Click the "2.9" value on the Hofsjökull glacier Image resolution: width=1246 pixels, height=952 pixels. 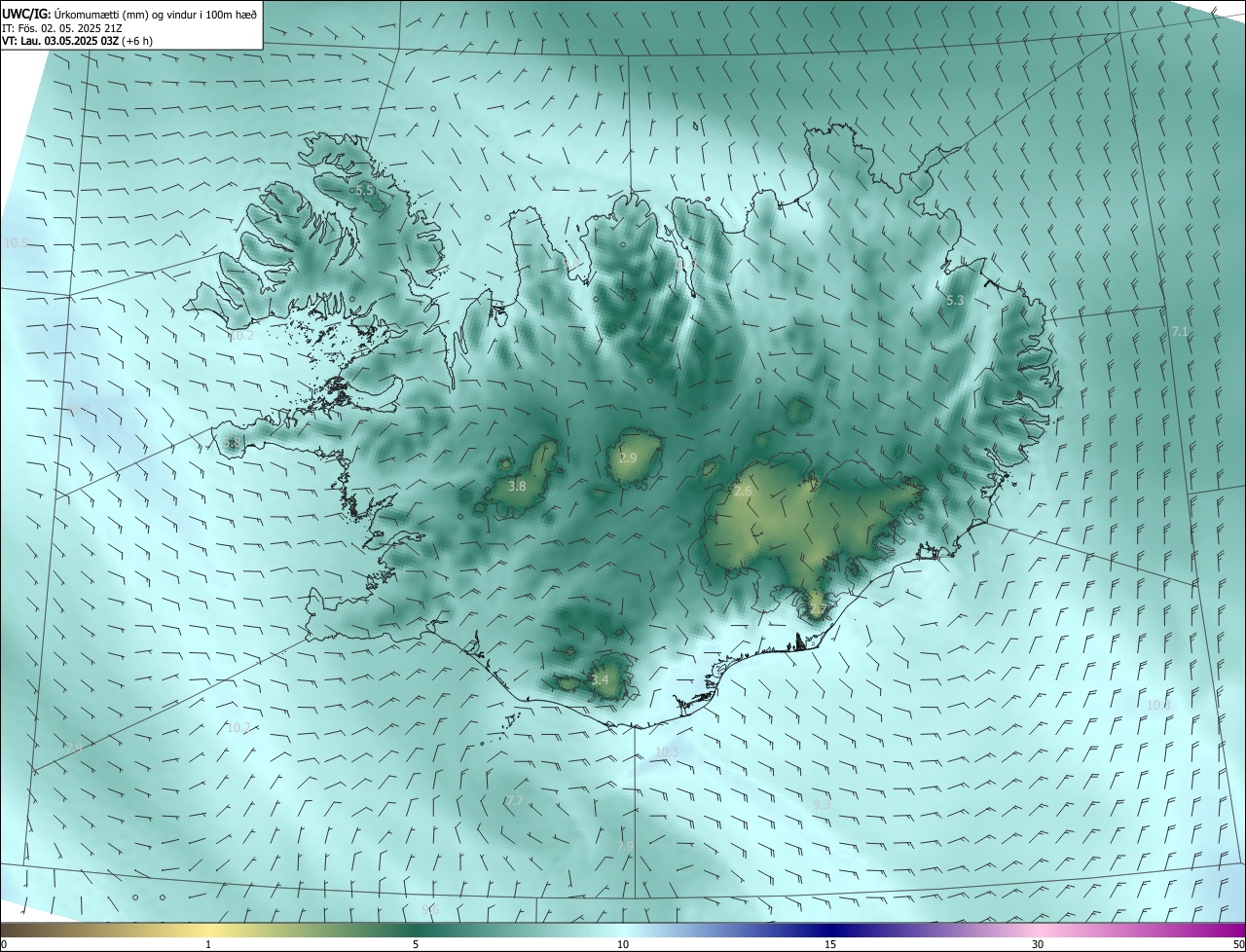click(628, 458)
